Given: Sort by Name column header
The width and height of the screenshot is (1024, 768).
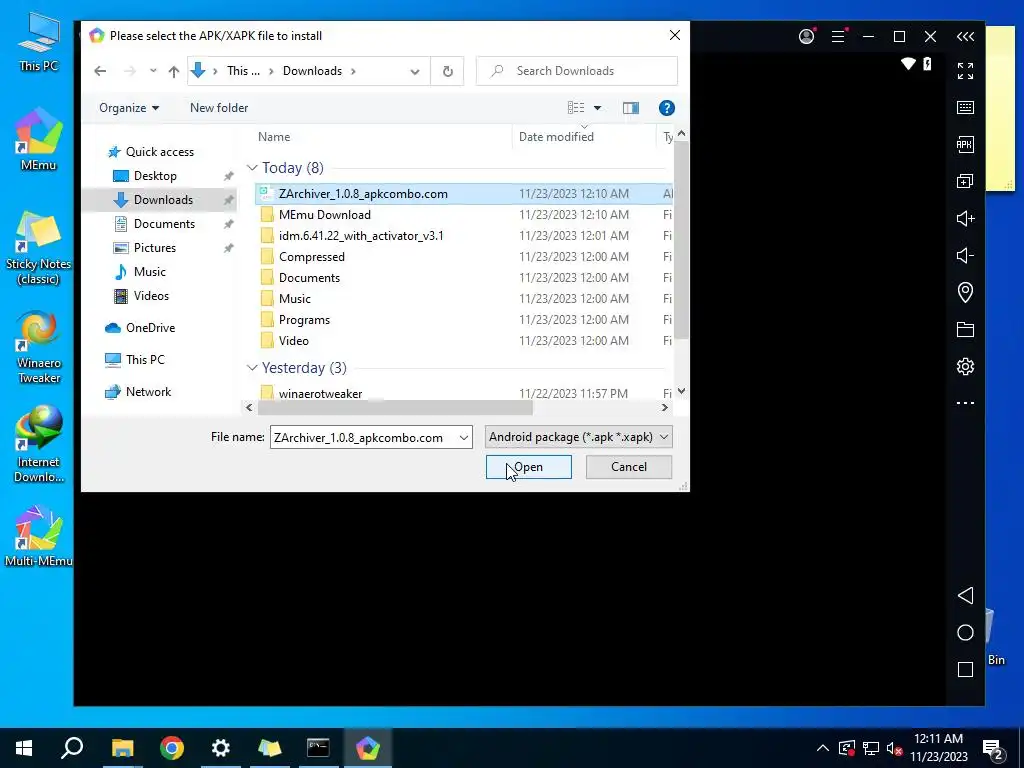Looking at the screenshot, I should 274,136.
